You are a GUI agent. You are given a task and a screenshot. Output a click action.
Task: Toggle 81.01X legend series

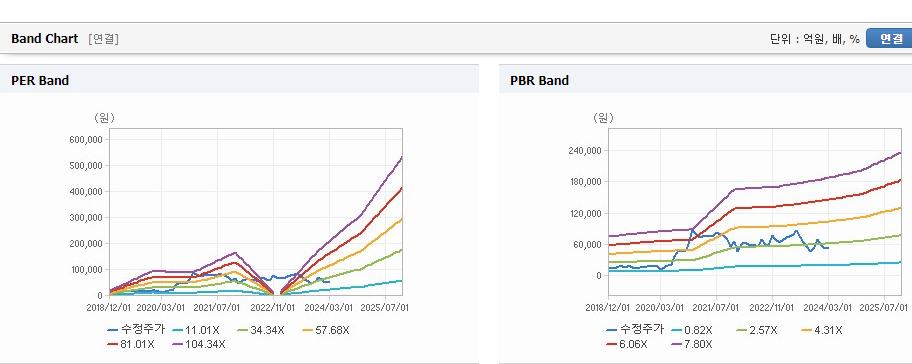(x=131, y=344)
